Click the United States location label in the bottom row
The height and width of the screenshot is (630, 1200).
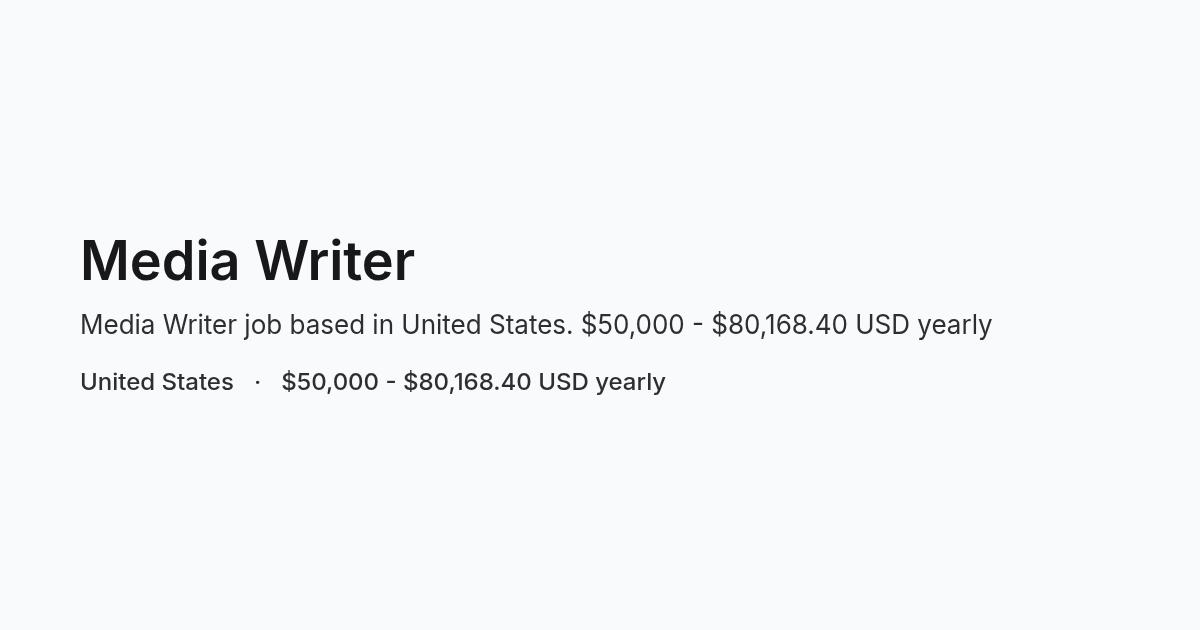[x=157, y=382]
